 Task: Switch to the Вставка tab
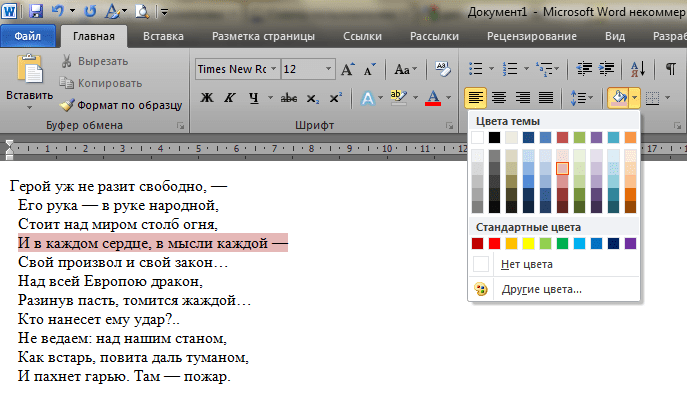point(163,36)
